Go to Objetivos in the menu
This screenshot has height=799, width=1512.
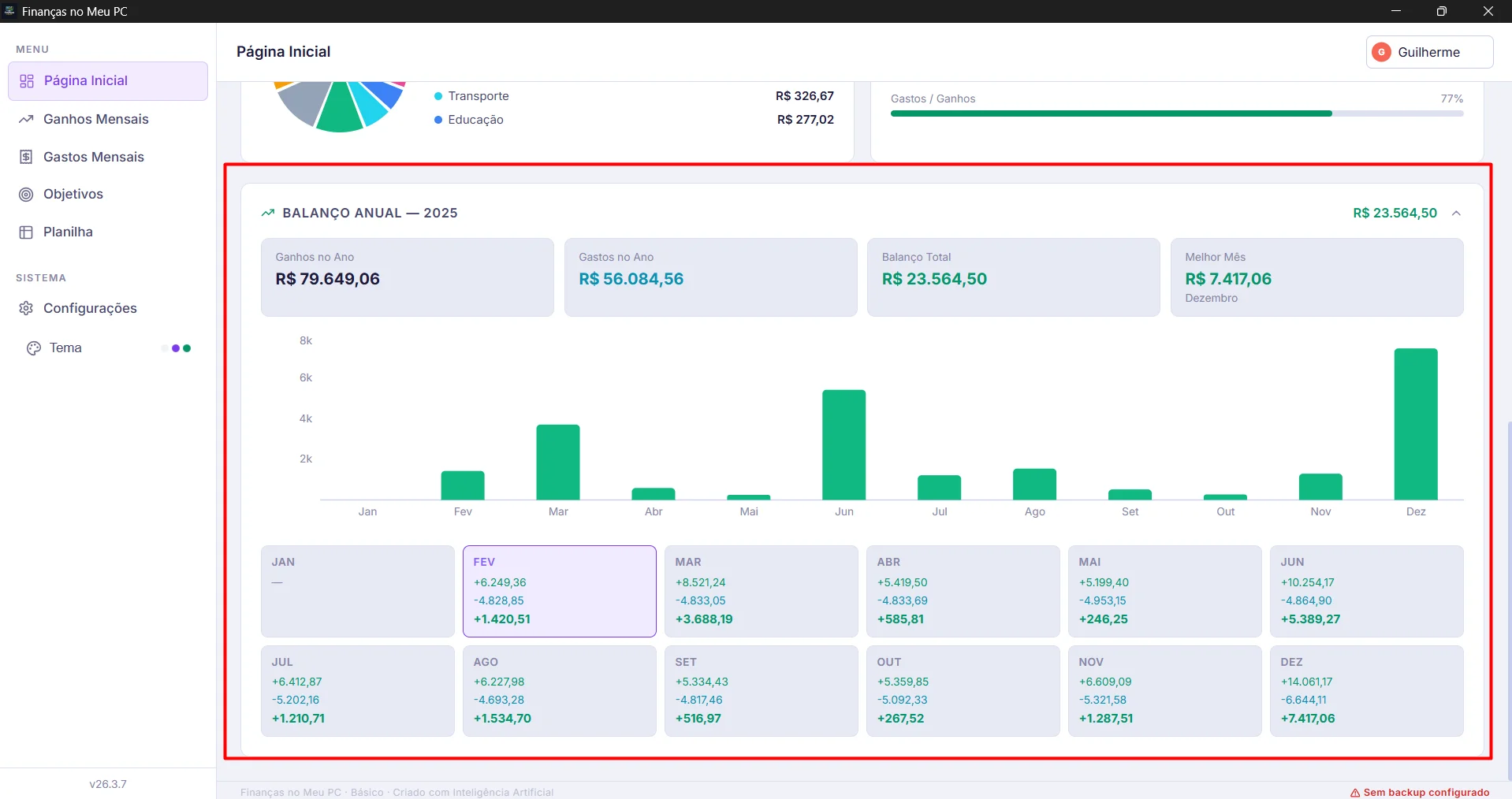point(73,195)
